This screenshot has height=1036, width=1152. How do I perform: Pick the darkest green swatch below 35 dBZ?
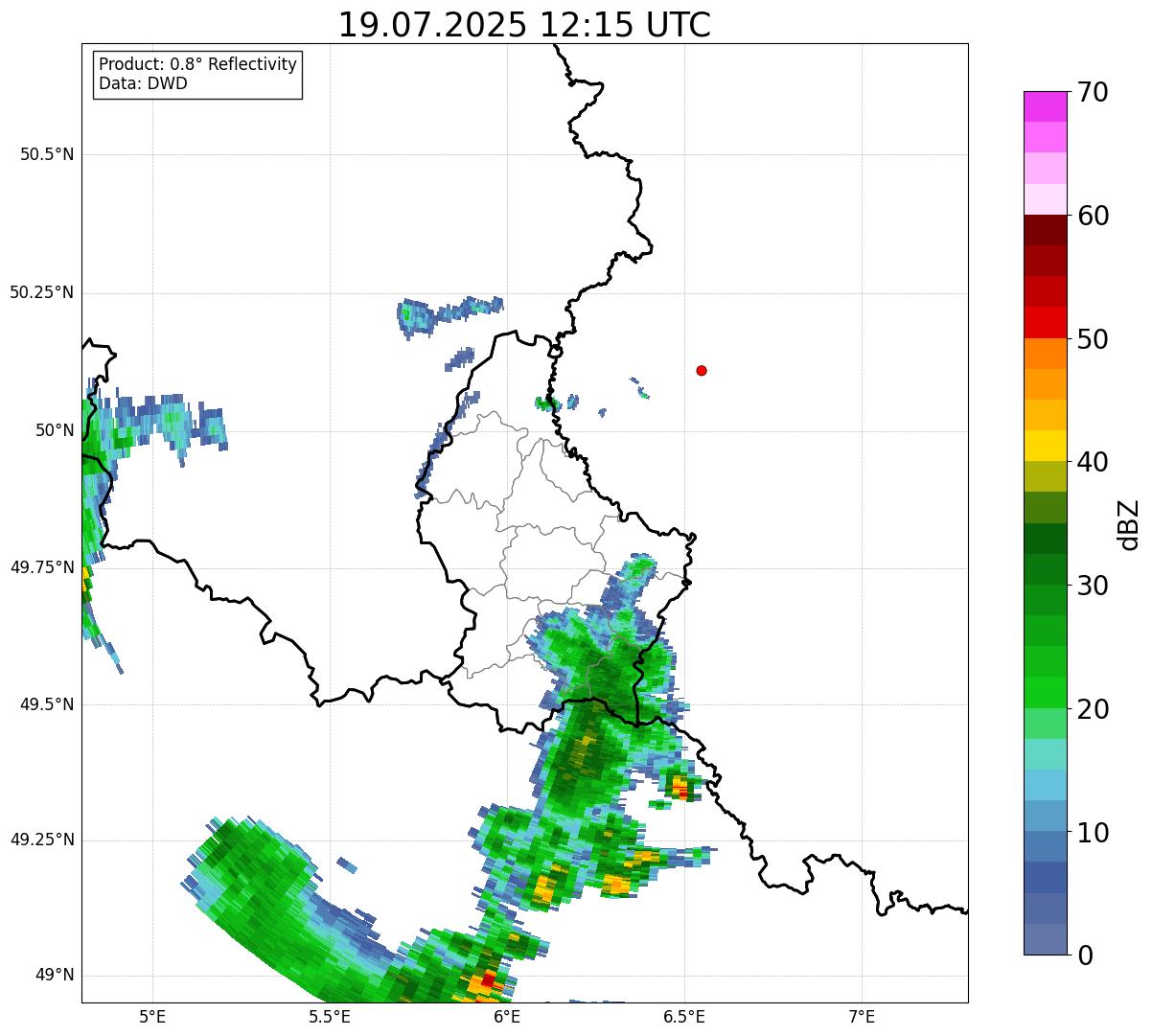tap(1046, 539)
